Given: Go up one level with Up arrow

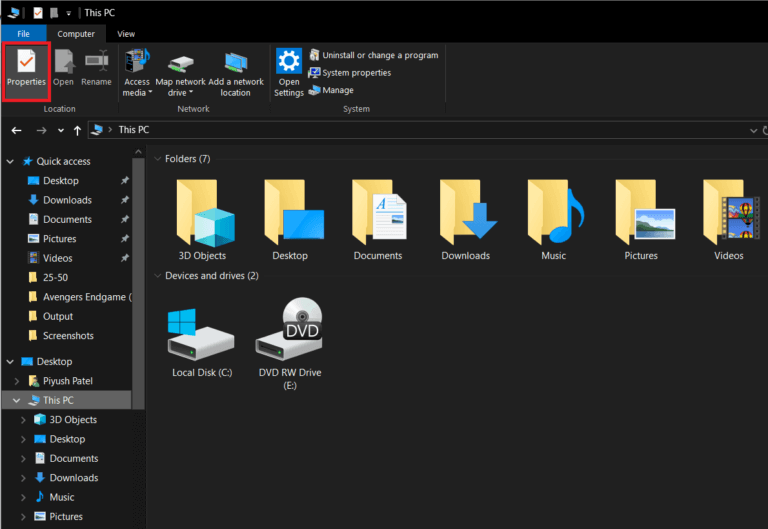Looking at the screenshot, I should (x=77, y=130).
